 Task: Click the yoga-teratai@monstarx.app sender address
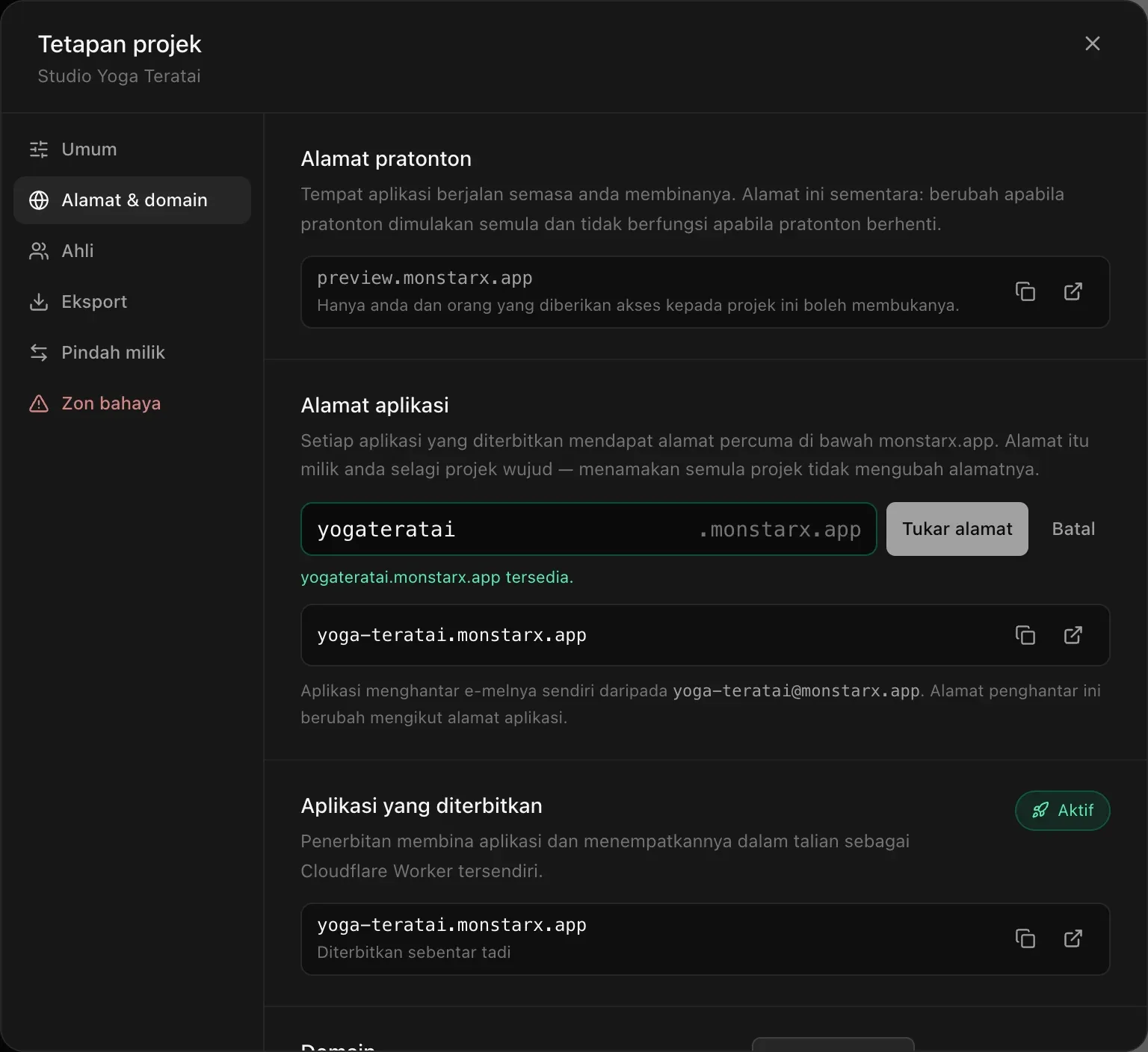(x=796, y=690)
